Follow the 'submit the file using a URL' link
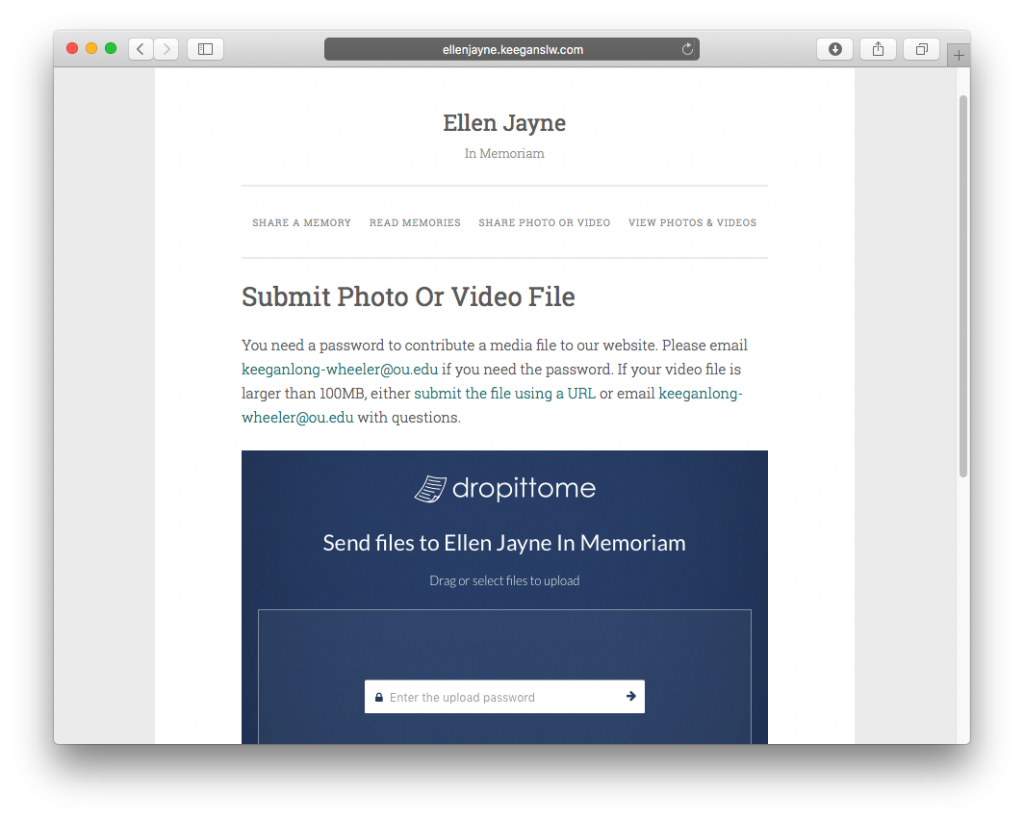Viewport: 1024px width, 821px height. click(x=505, y=393)
